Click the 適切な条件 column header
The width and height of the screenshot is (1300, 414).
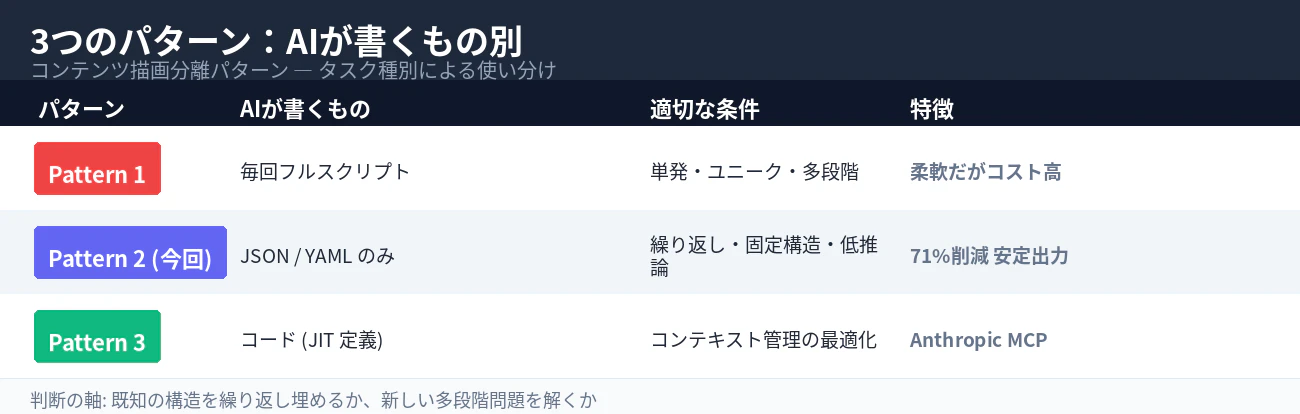click(705, 110)
